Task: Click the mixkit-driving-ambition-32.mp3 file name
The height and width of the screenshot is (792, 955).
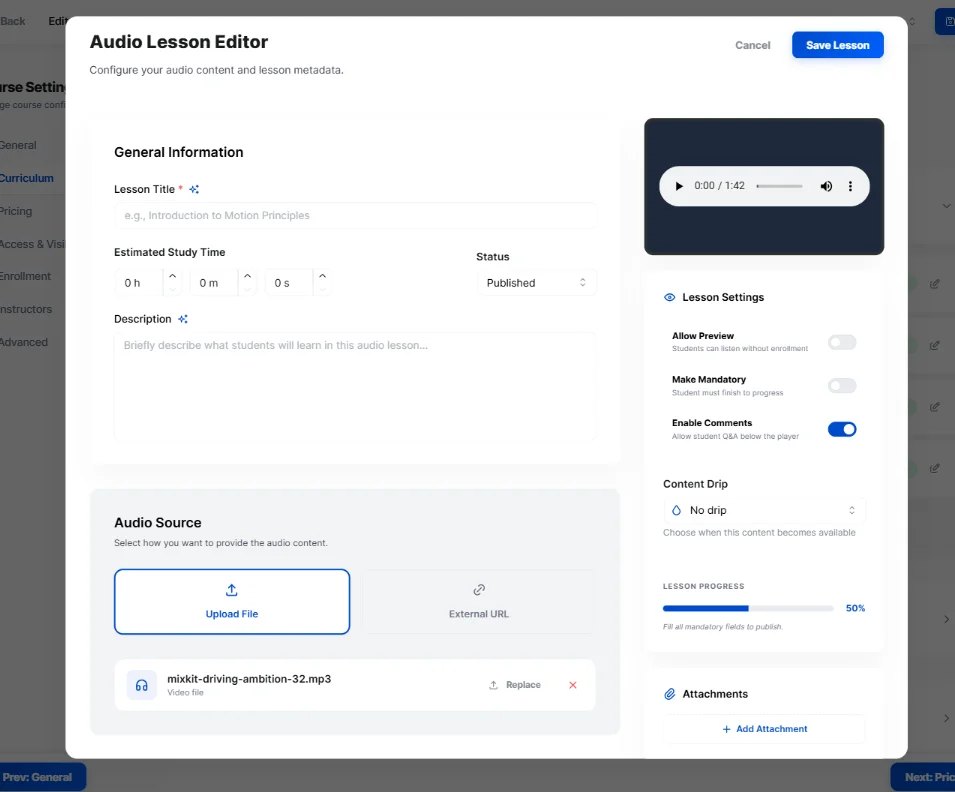Action: coord(249,679)
